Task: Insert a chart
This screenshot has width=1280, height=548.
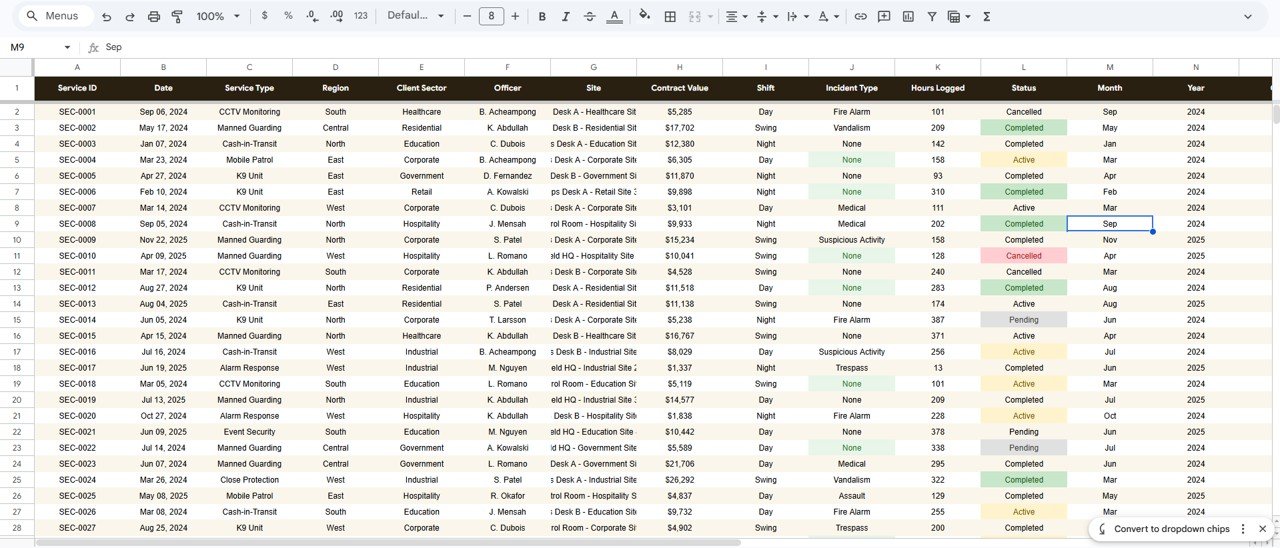Action: tap(908, 16)
